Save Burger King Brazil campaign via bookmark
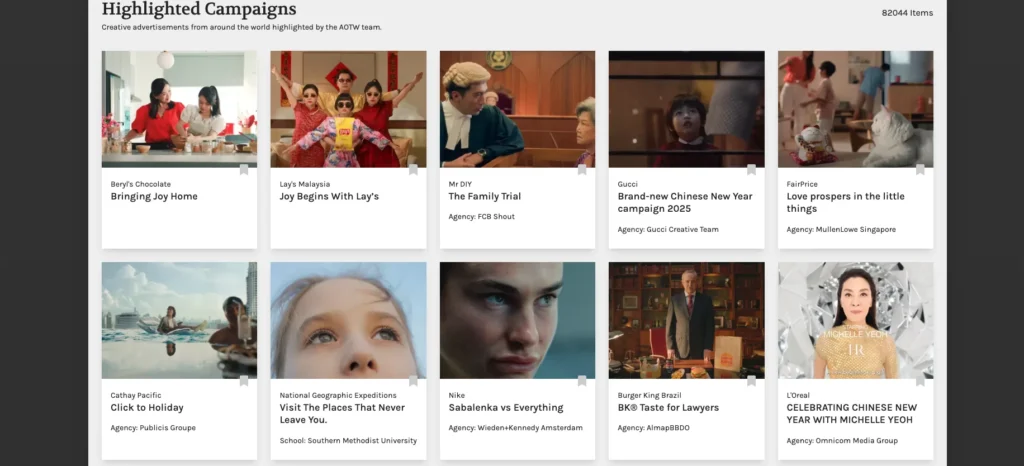 click(751, 381)
